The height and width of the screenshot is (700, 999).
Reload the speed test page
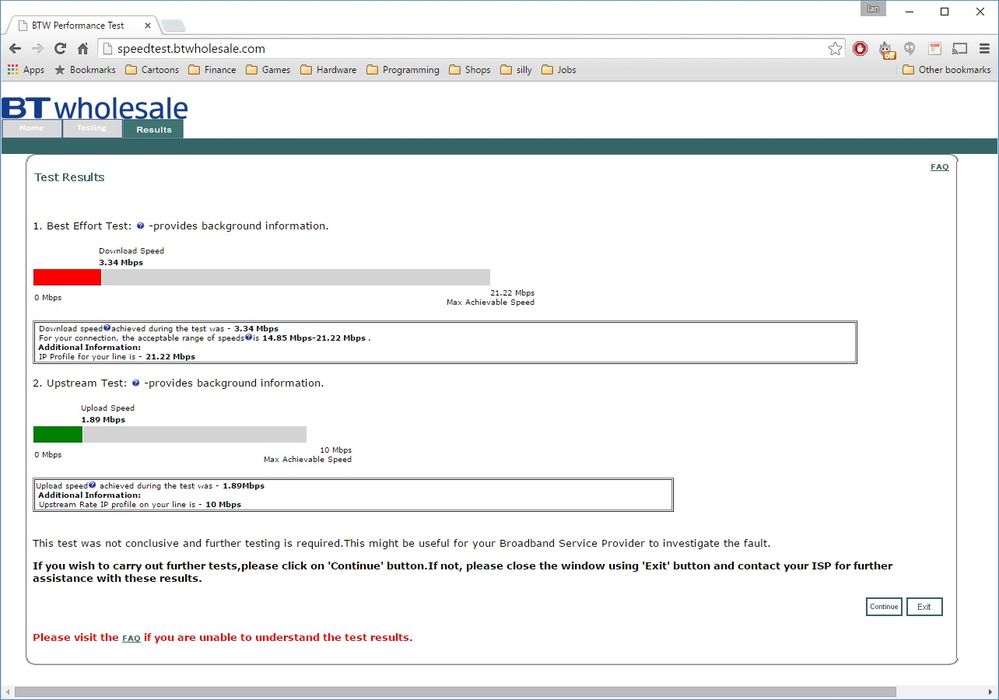pos(60,48)
